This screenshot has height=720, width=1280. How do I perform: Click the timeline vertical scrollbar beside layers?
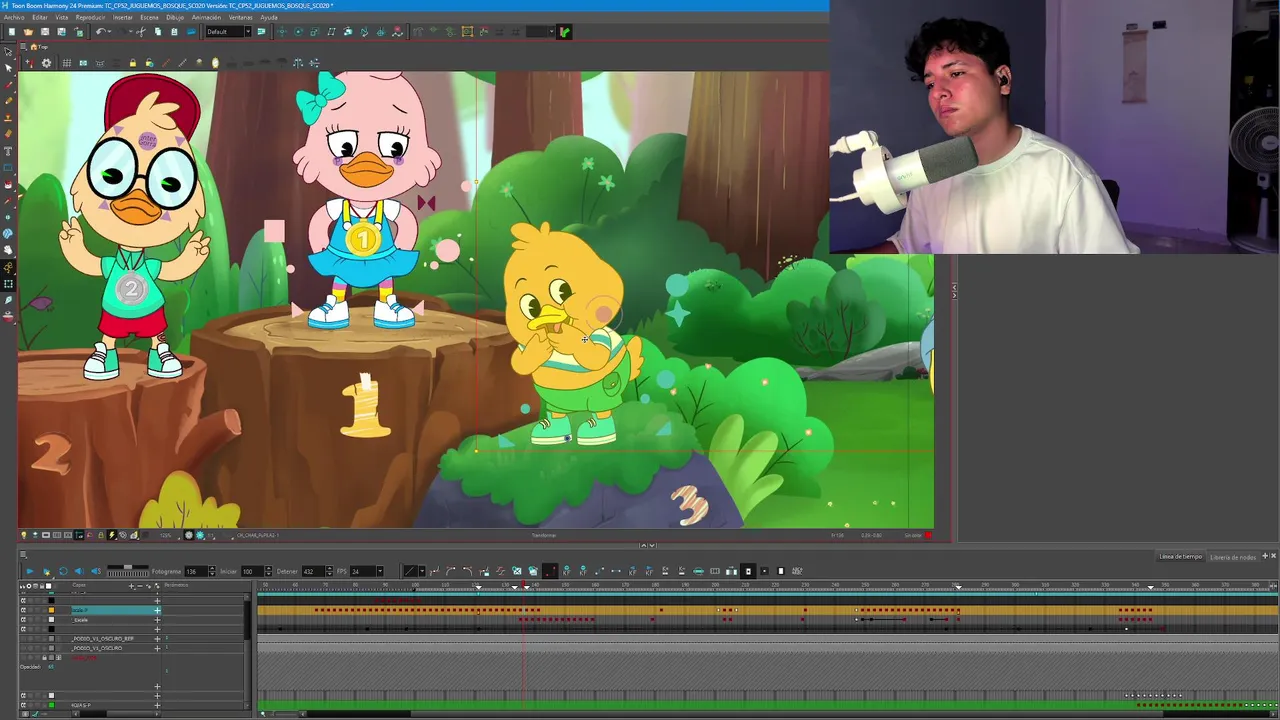(247, 650)
